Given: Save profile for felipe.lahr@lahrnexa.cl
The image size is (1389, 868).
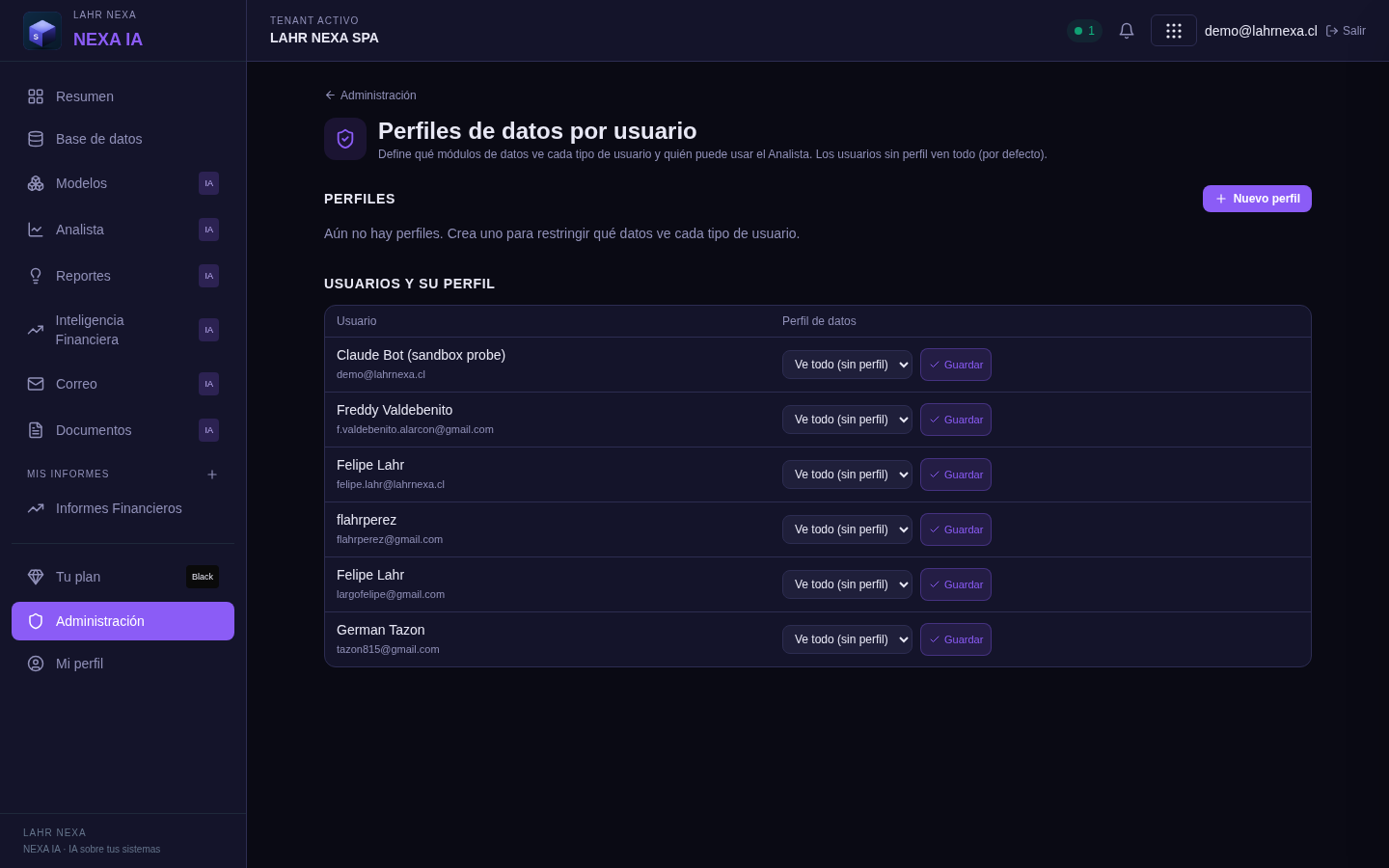Looking at the screenshot, I should click(x=956, y=475).
